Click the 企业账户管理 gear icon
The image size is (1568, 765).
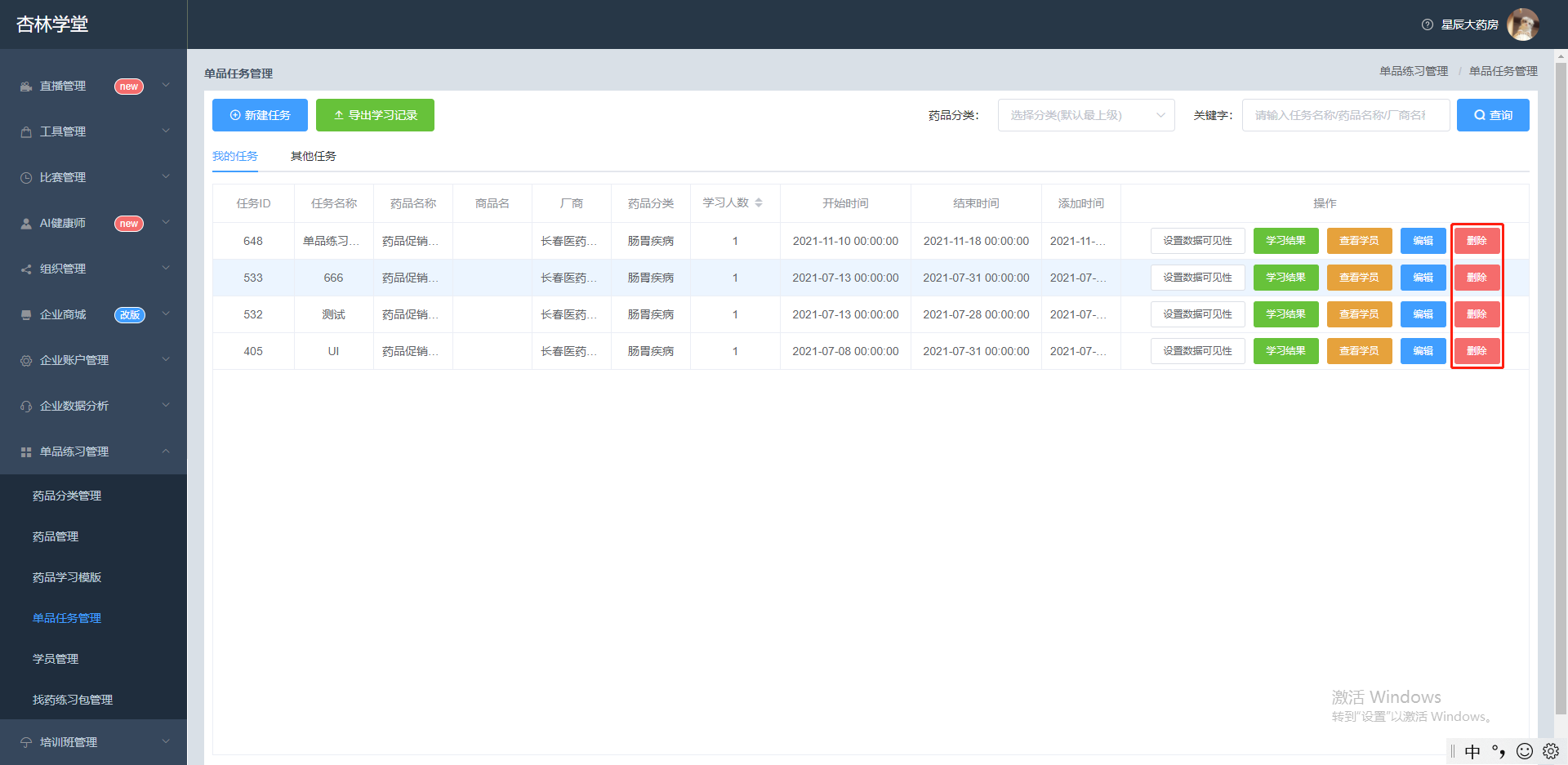click(26, 361)
